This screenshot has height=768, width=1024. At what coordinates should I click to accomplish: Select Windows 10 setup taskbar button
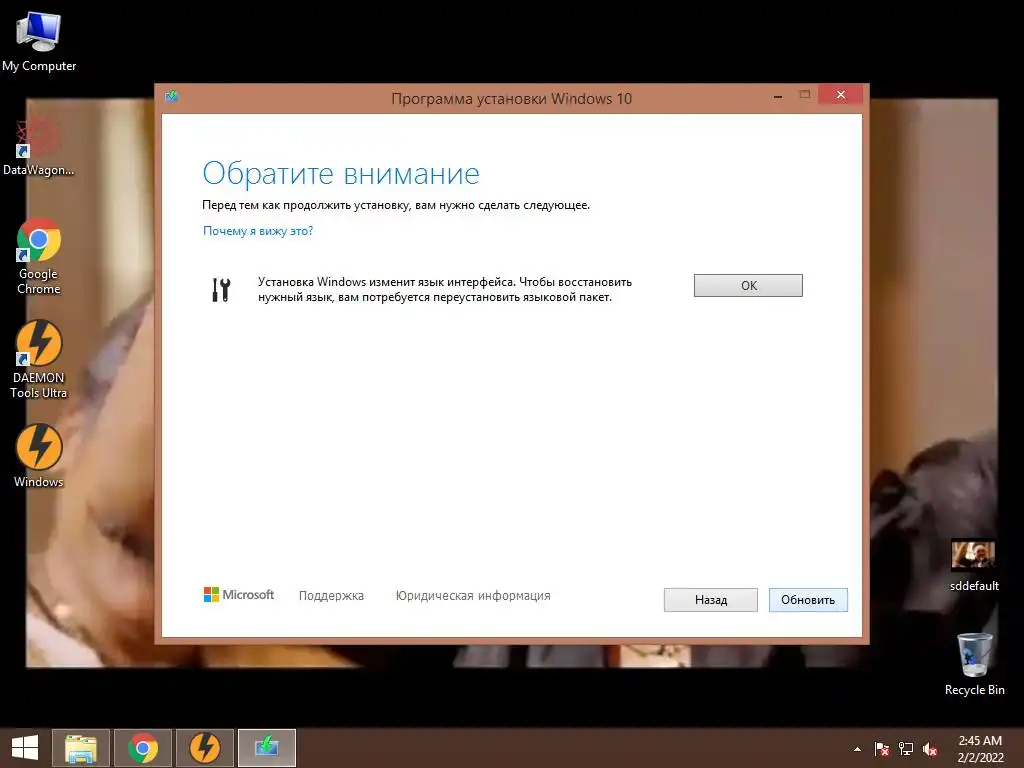pos(266,748)
